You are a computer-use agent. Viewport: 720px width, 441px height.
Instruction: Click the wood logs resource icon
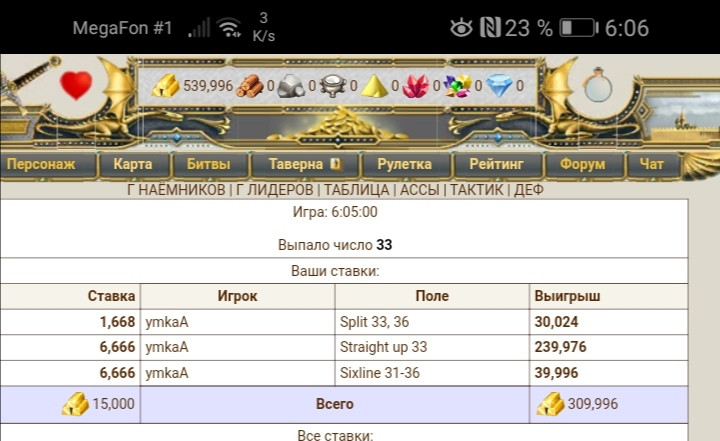coord(250,86)
